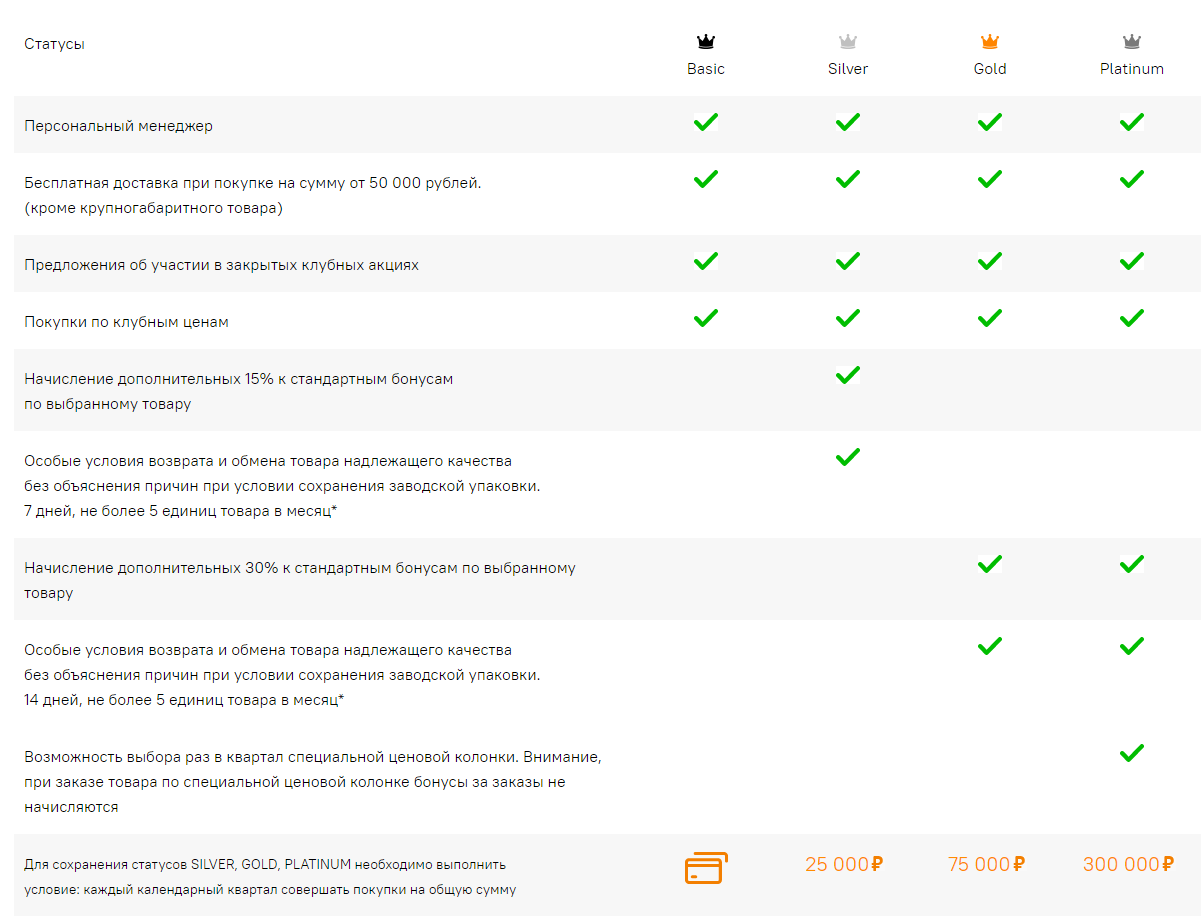The image size is (1201, 920).
Task: Select the Platinum status column header
Action: (1132, 69)
